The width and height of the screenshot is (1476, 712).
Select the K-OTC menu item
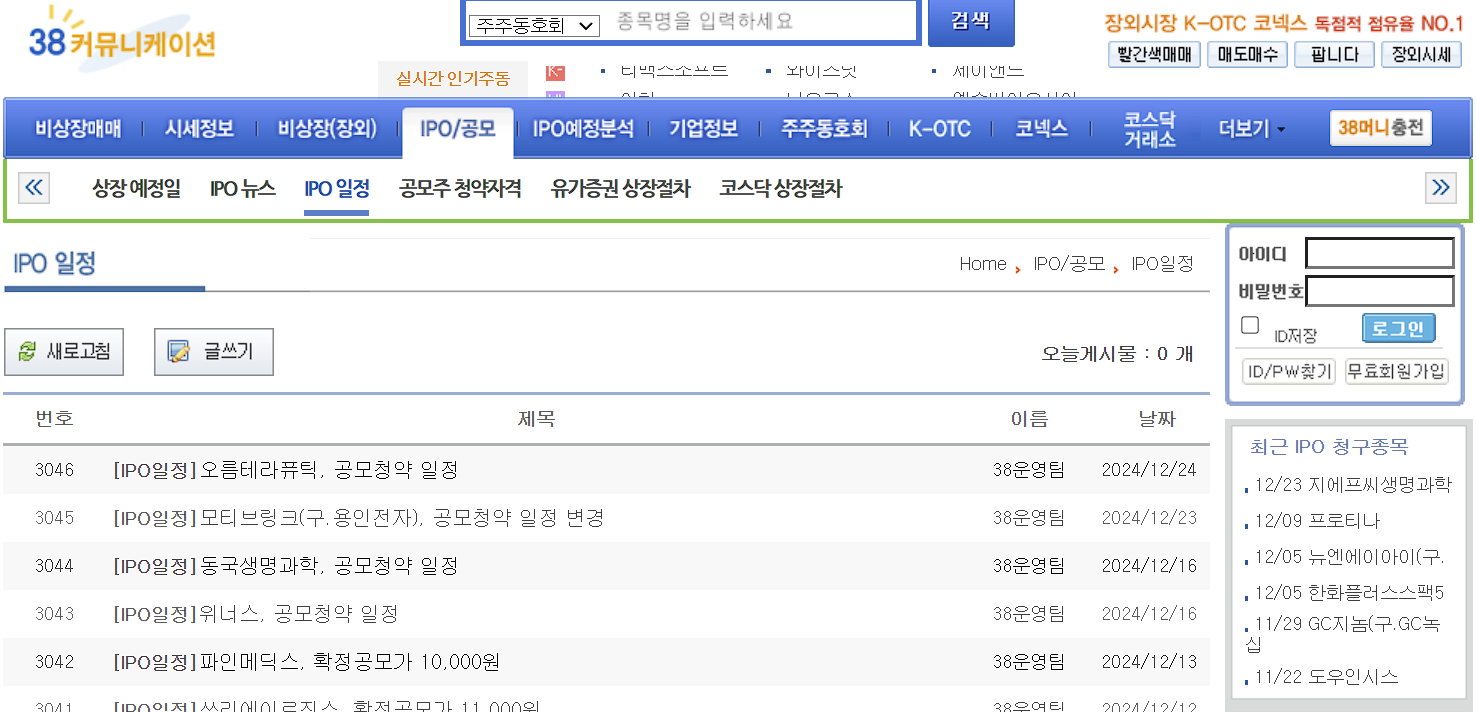point(938,128)
